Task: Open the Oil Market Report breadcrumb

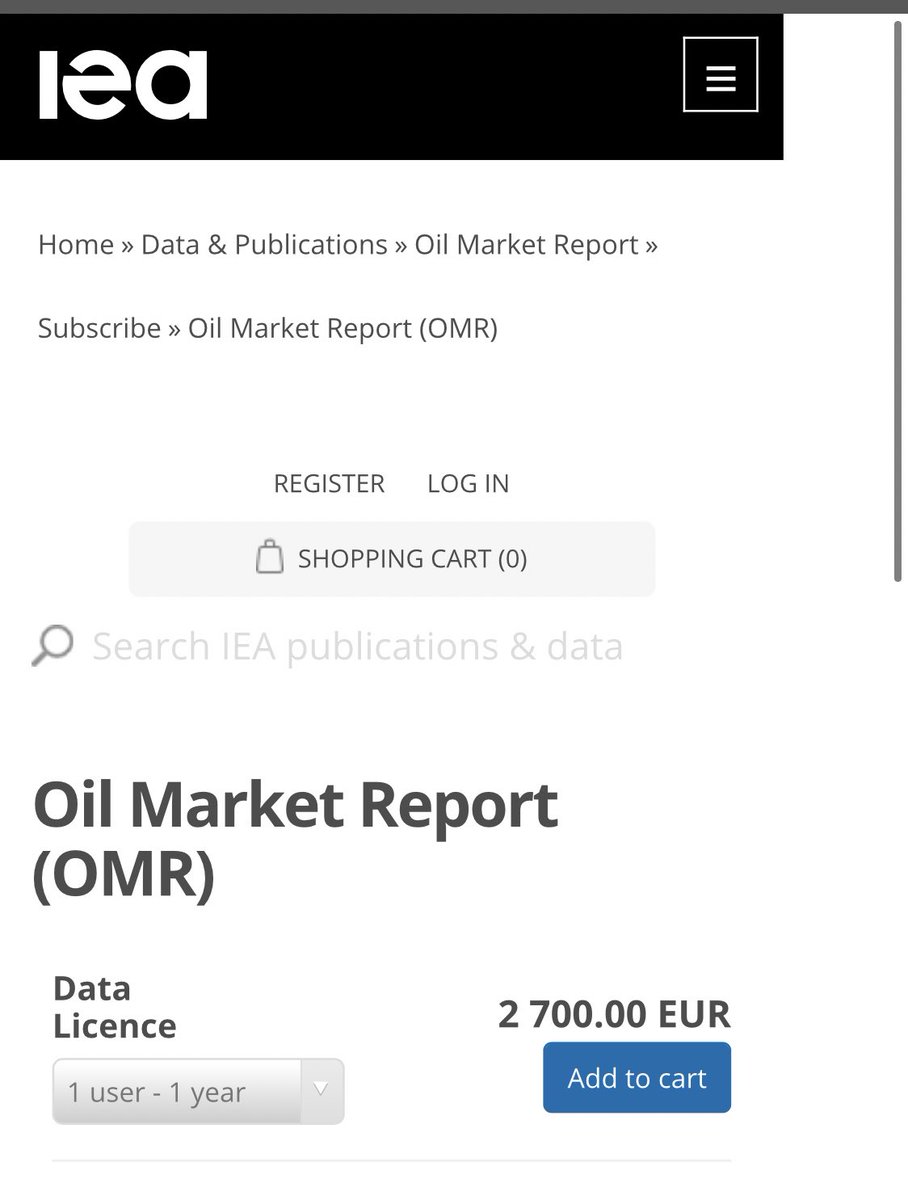Action: [527, 245]
